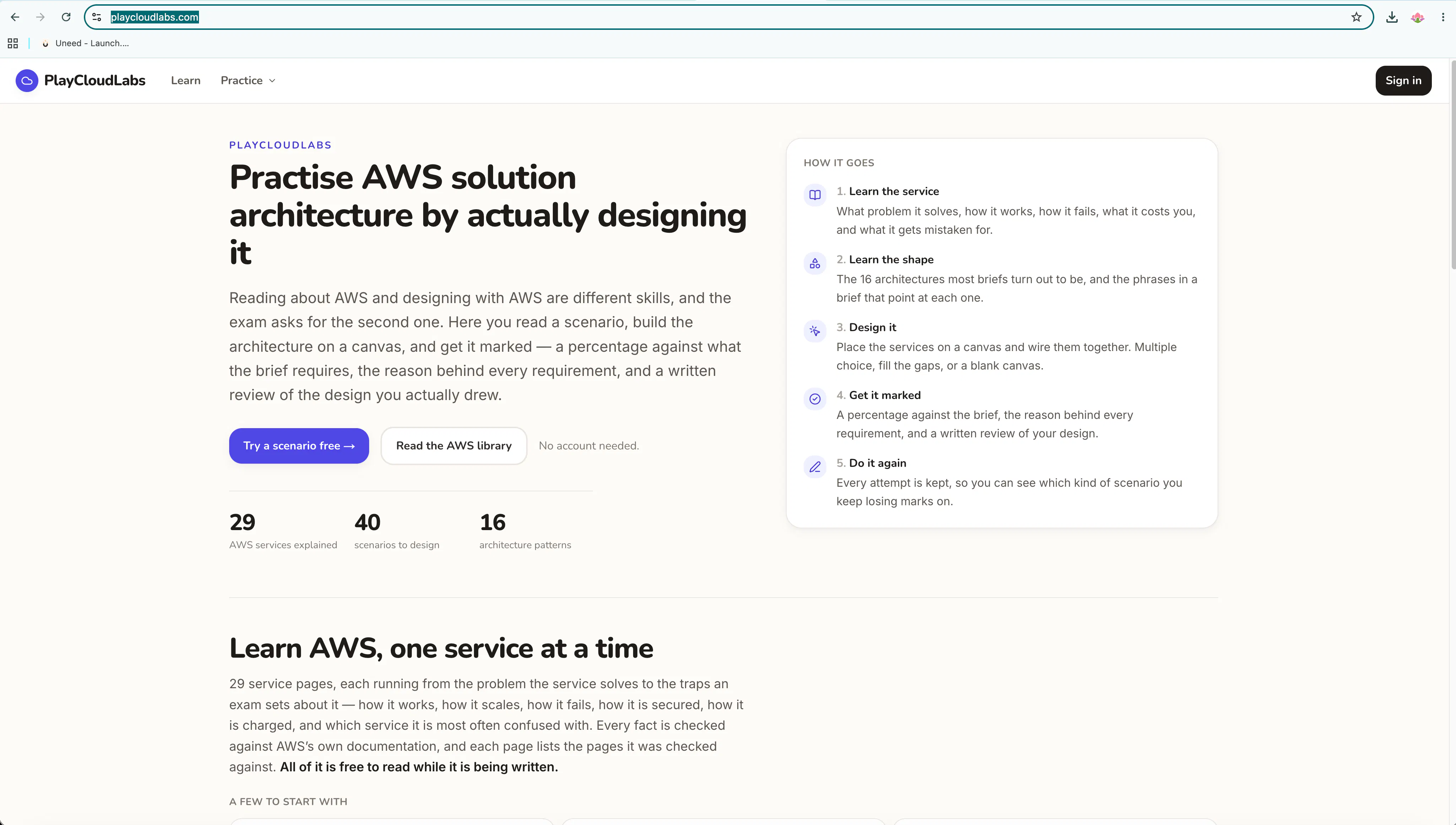Screen dimensions: 1456x825
Task: Expand the Practice dropdown chevron
Action: 272,80
